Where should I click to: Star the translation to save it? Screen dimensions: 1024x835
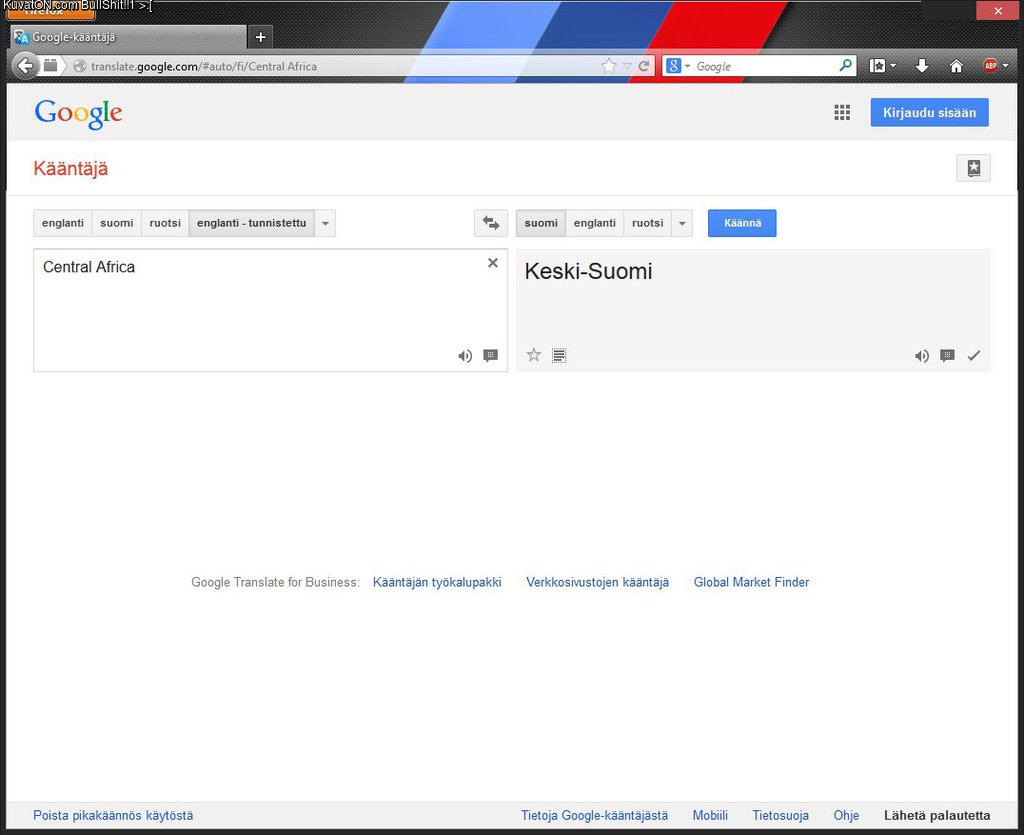534,355
